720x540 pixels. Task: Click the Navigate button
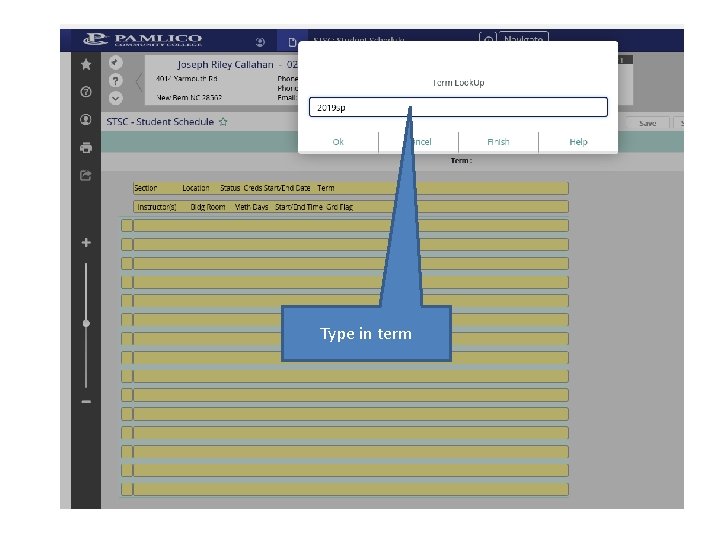pyautogui.click(x=523, y=39)
